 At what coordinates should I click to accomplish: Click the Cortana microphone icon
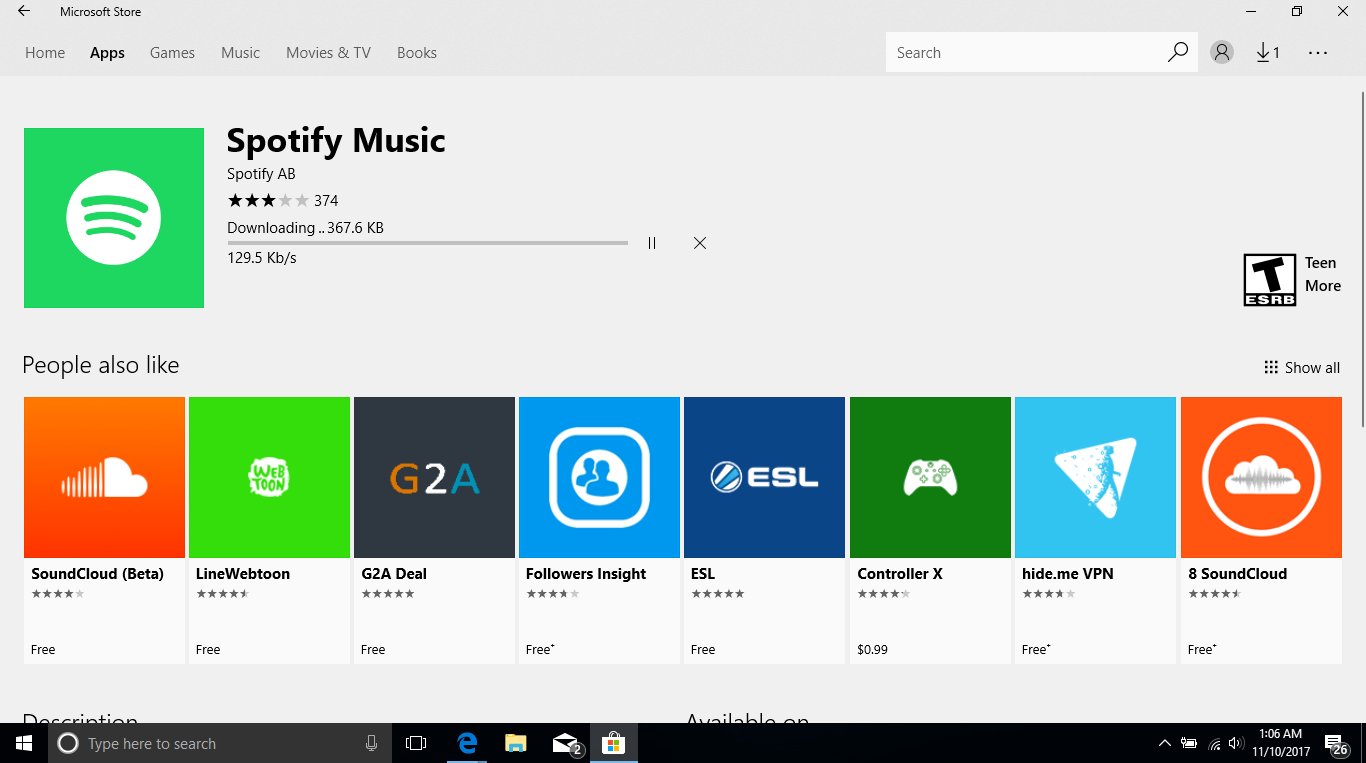pos(371,743)
